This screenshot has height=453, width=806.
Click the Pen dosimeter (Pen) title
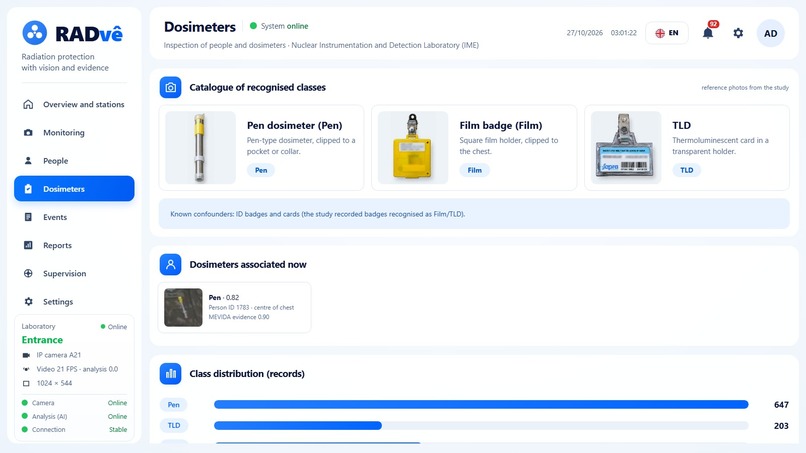tap(295, 125)
